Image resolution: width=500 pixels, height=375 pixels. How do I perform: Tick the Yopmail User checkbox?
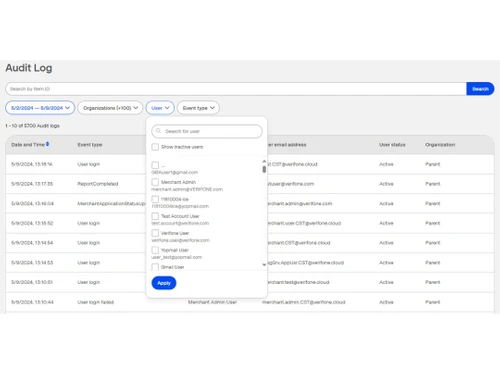pyautogui.click(x=155, y=250)
